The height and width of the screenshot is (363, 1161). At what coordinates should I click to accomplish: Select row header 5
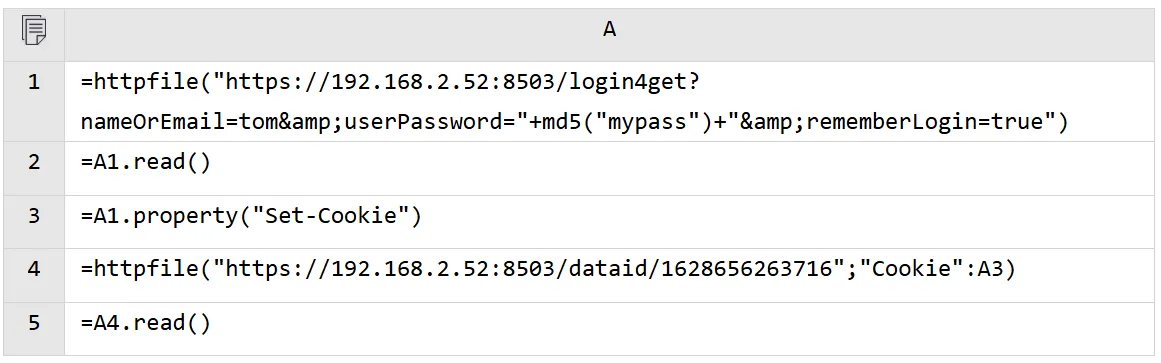(34, 328)
